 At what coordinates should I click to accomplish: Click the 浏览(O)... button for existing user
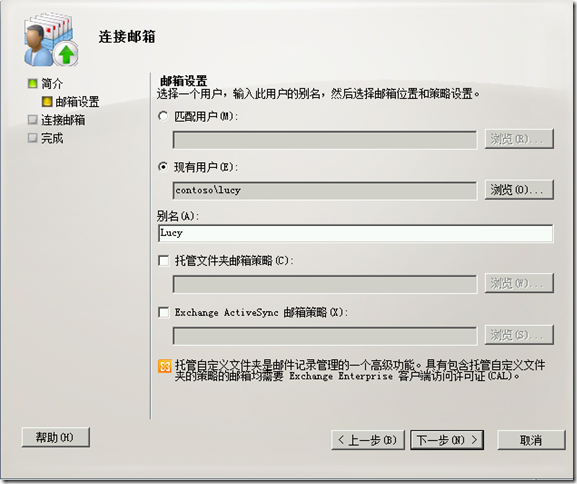(x=519, y=190)
